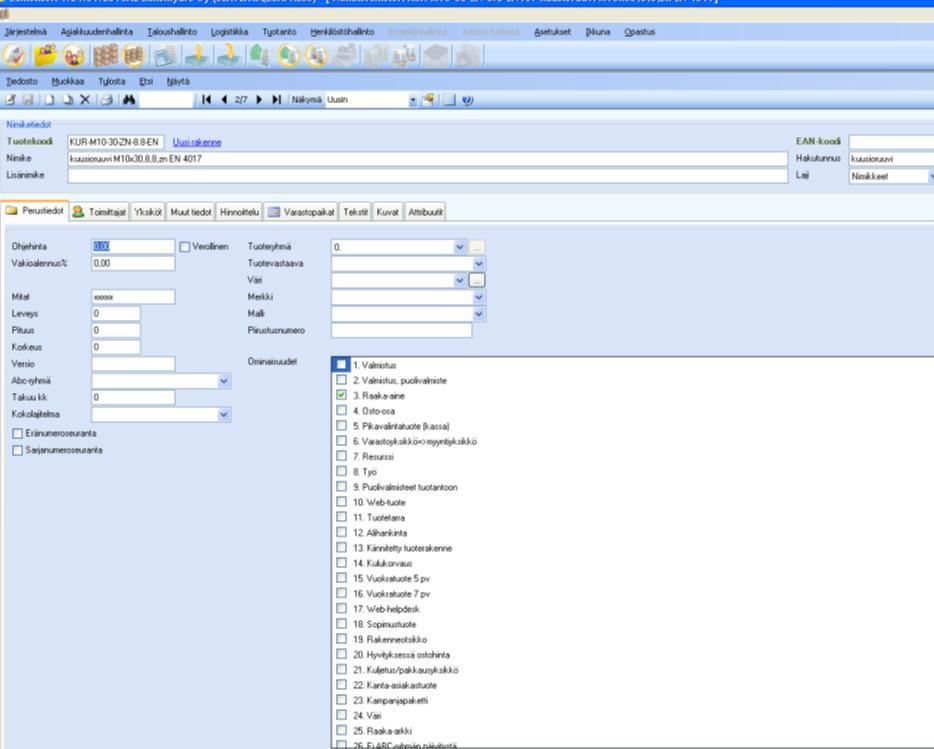Image resolution: width=934 pixels, height=749 pixels.
Task: Click the list view icon in toolbar
Action: [449, 100]
